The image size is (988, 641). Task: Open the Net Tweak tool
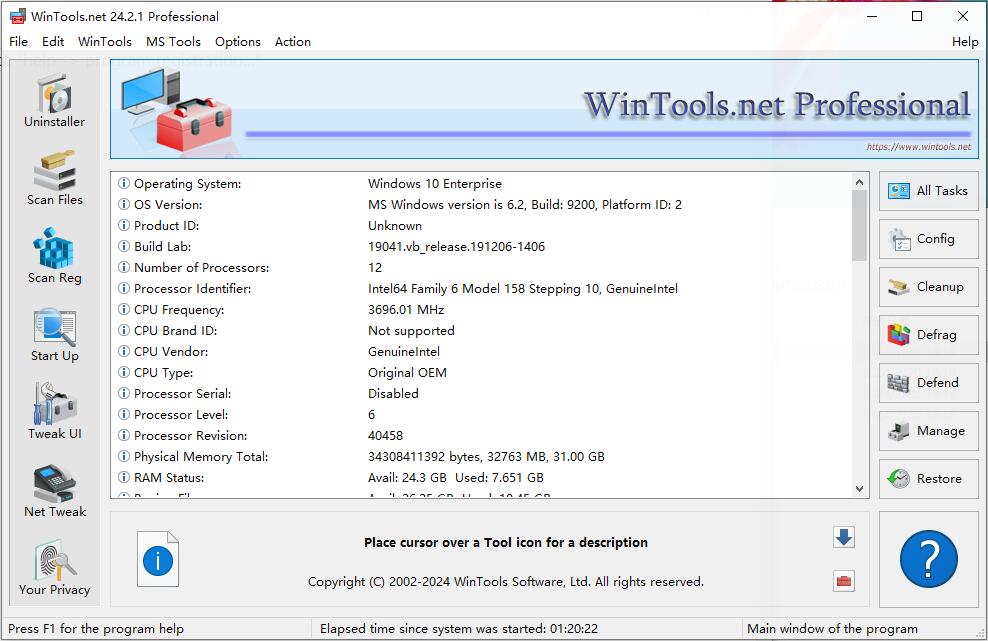click(54, 492)
